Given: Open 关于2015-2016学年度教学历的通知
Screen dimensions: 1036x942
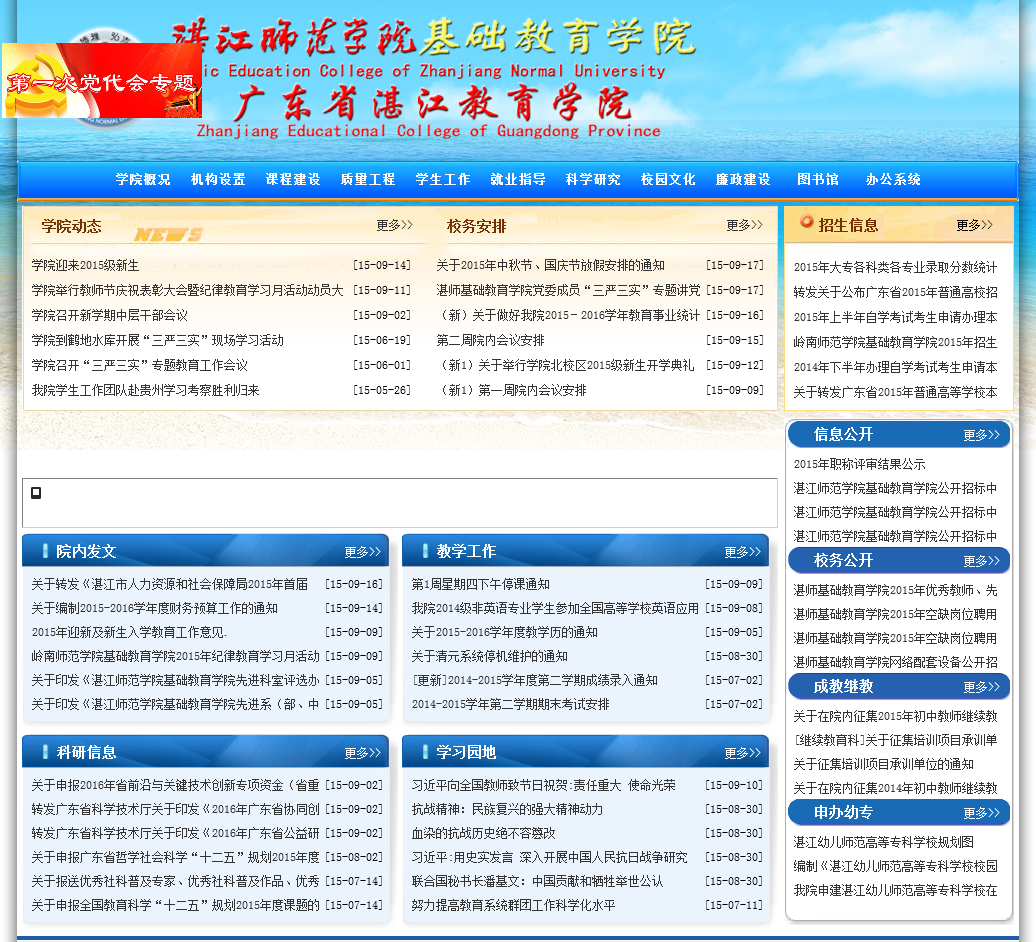Looking at the screenshot, I should 504,632.
